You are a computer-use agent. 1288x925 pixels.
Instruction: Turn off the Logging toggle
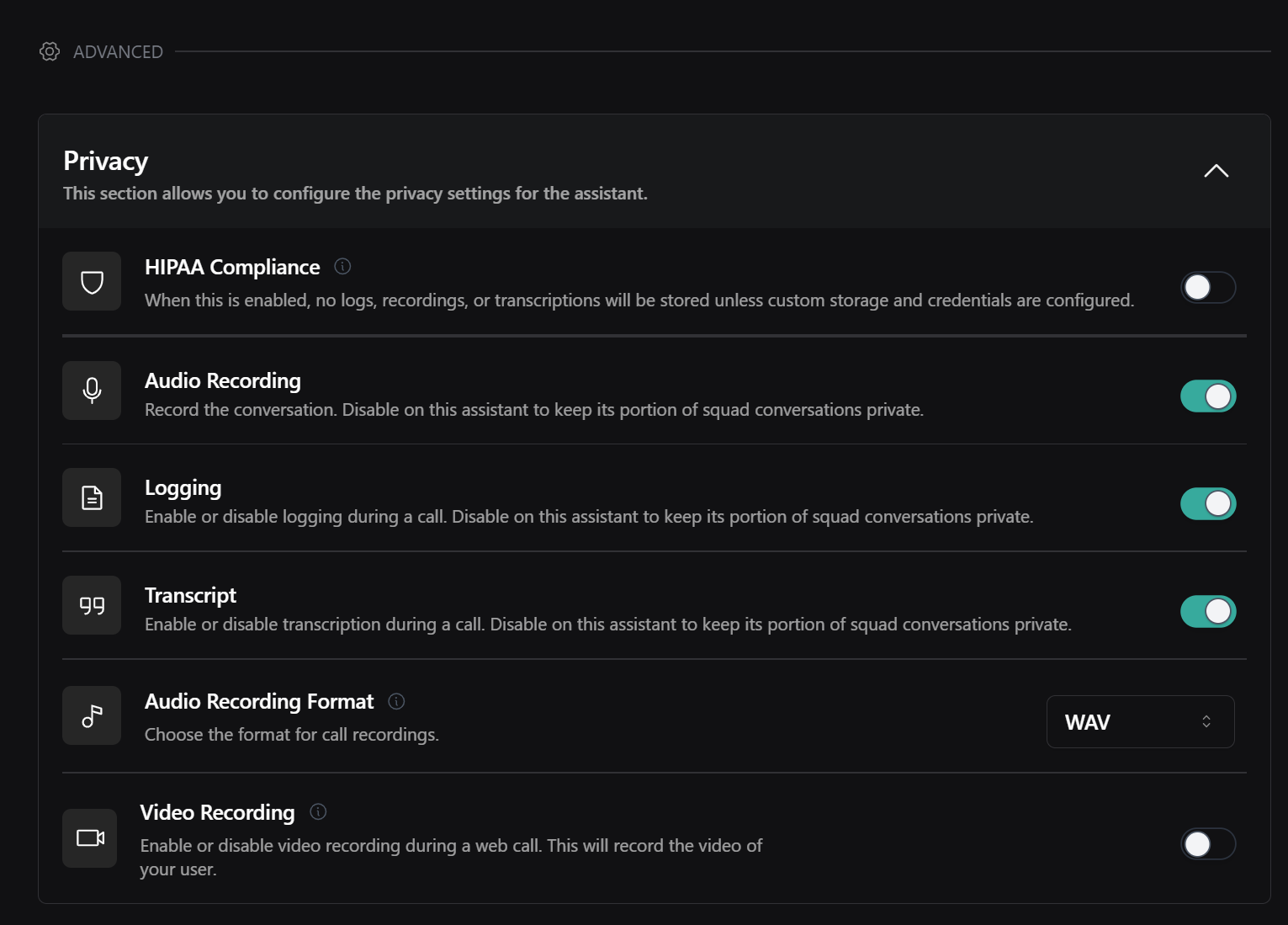(x=1207, y=504)
